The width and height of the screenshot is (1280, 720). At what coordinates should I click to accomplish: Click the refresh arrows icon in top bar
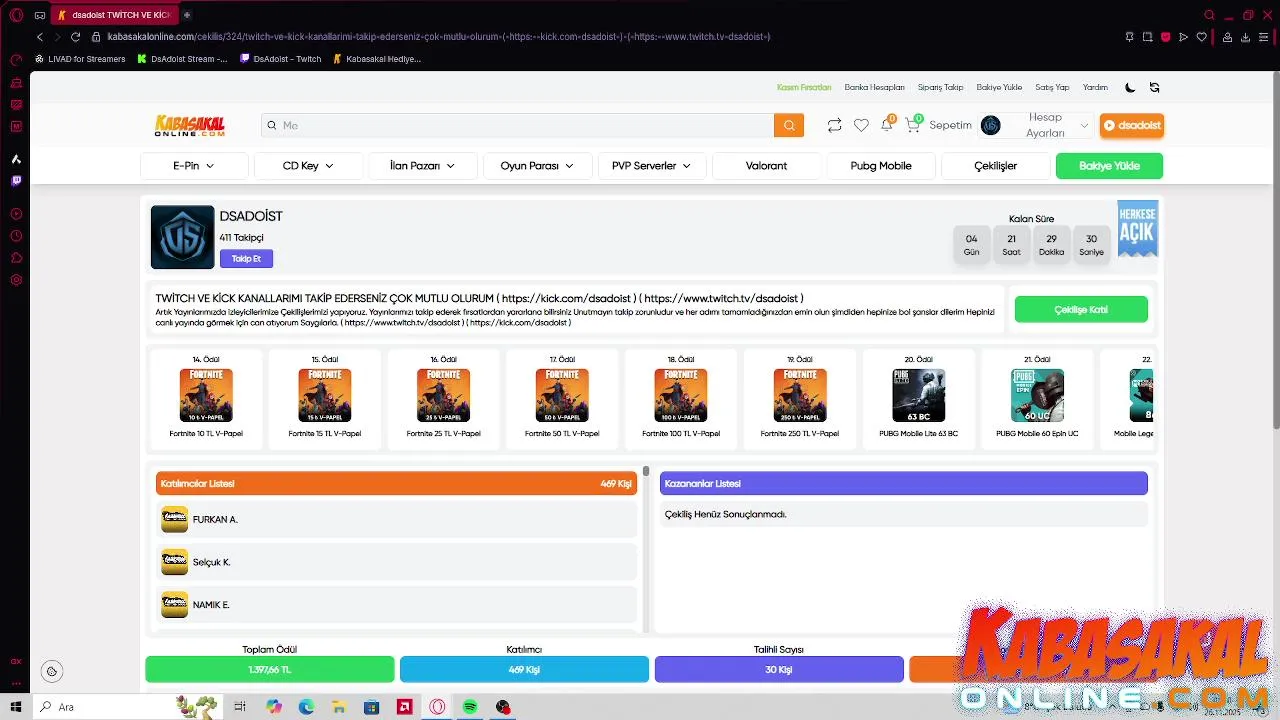1155,87
